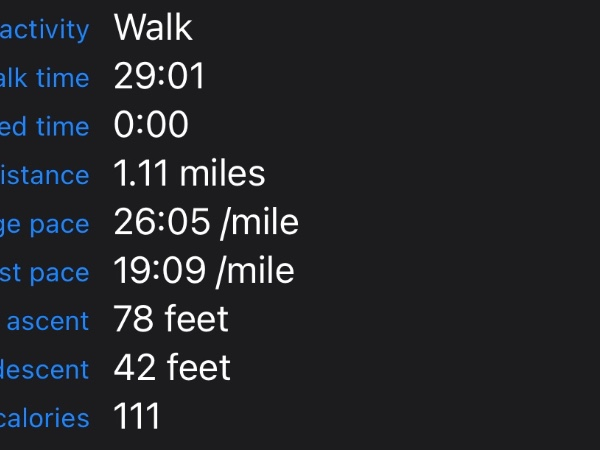The width and height of the screenshot is (600, 450).
Task: Click the ascent label
Action: click(x=49, y=322)
